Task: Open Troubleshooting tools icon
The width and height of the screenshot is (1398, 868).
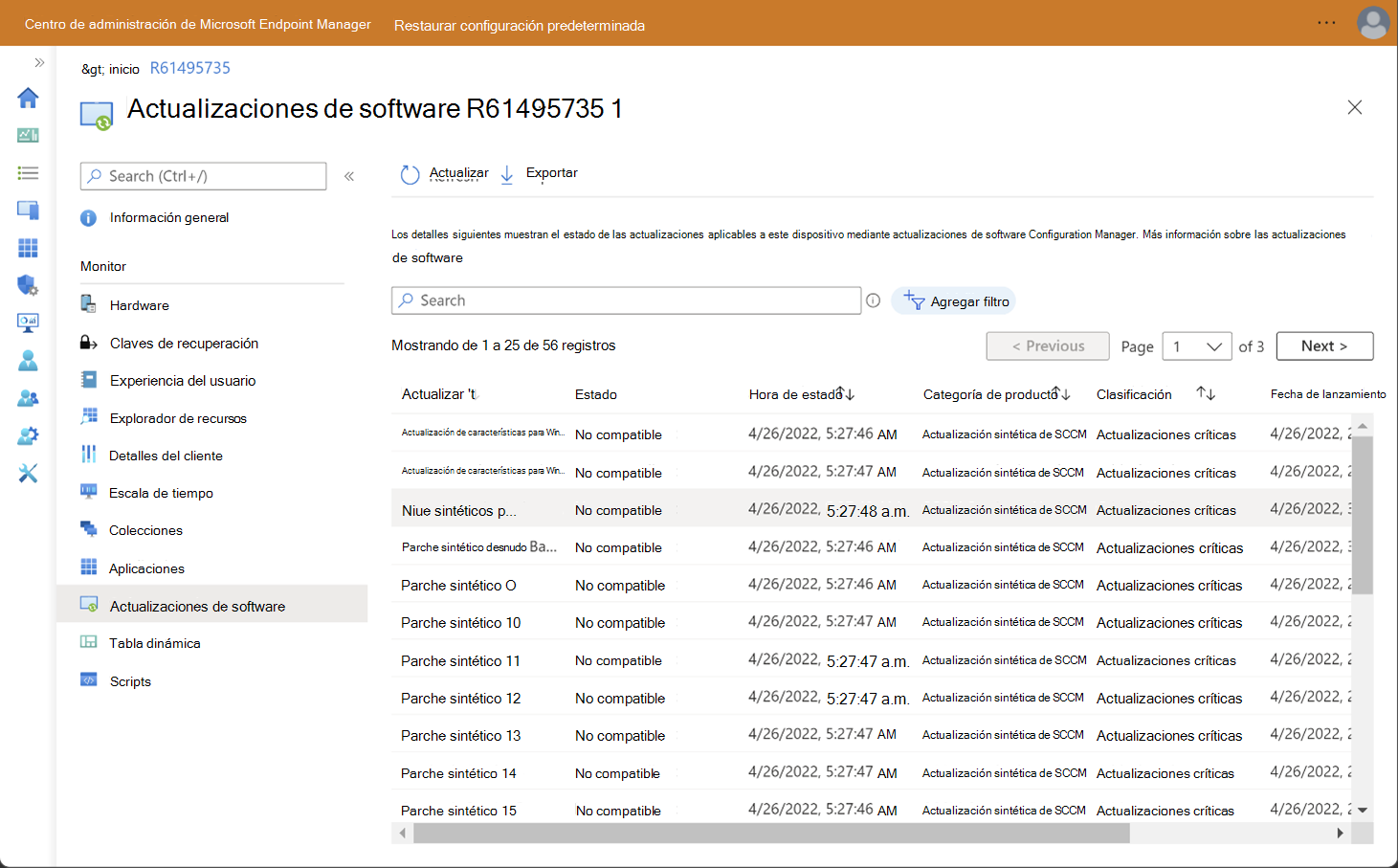Action: 28,473
